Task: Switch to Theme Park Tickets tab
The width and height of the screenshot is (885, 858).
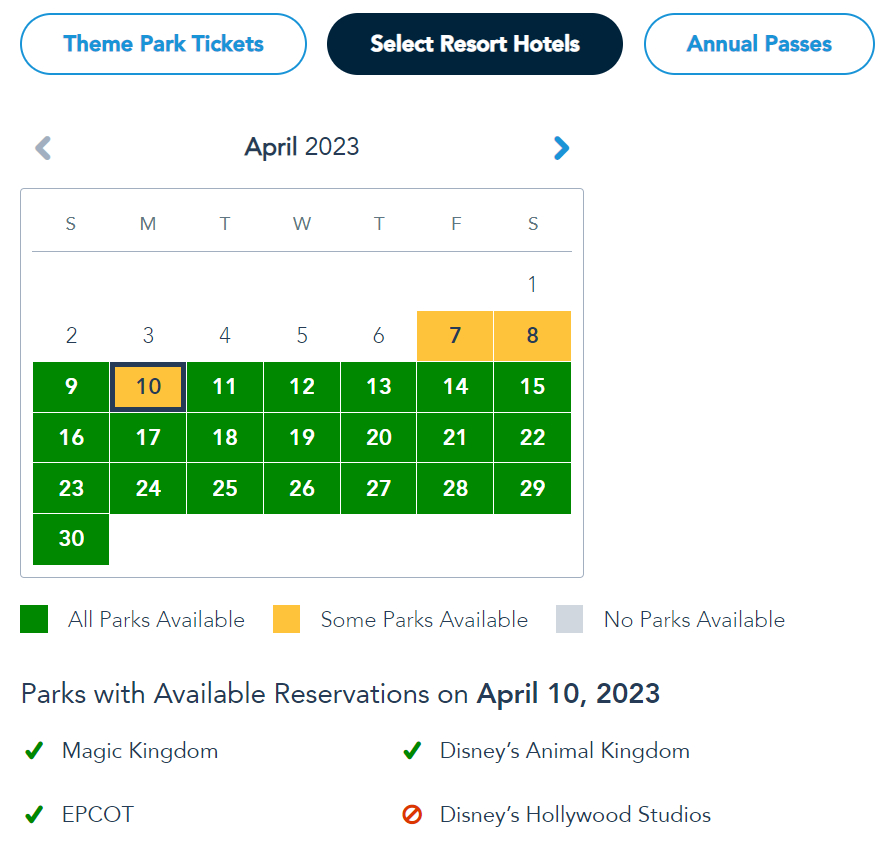Action: point(163,44)
